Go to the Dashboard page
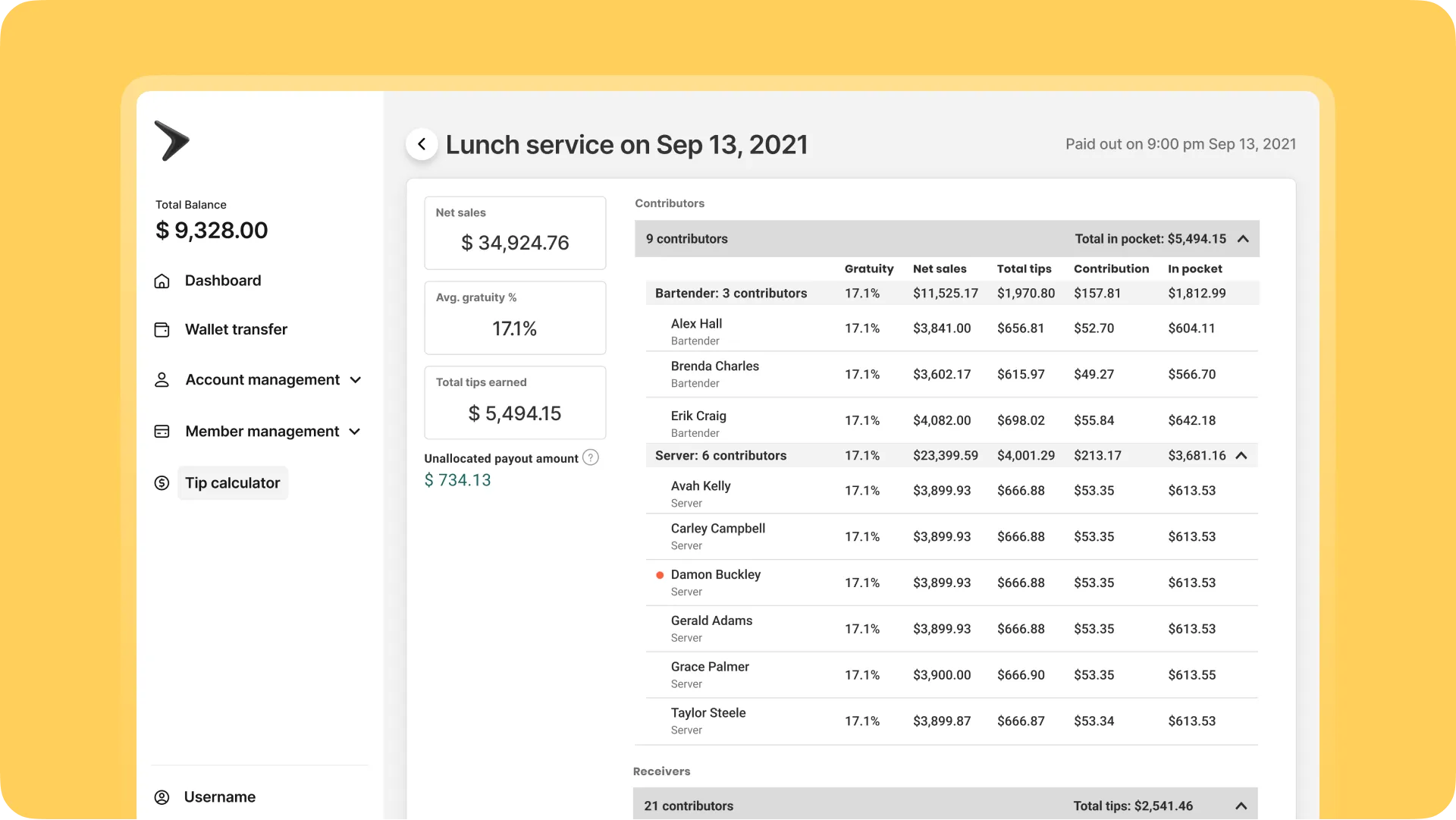Image resolution: width=1456 pixels, height=820 pixels. (223, 281)
